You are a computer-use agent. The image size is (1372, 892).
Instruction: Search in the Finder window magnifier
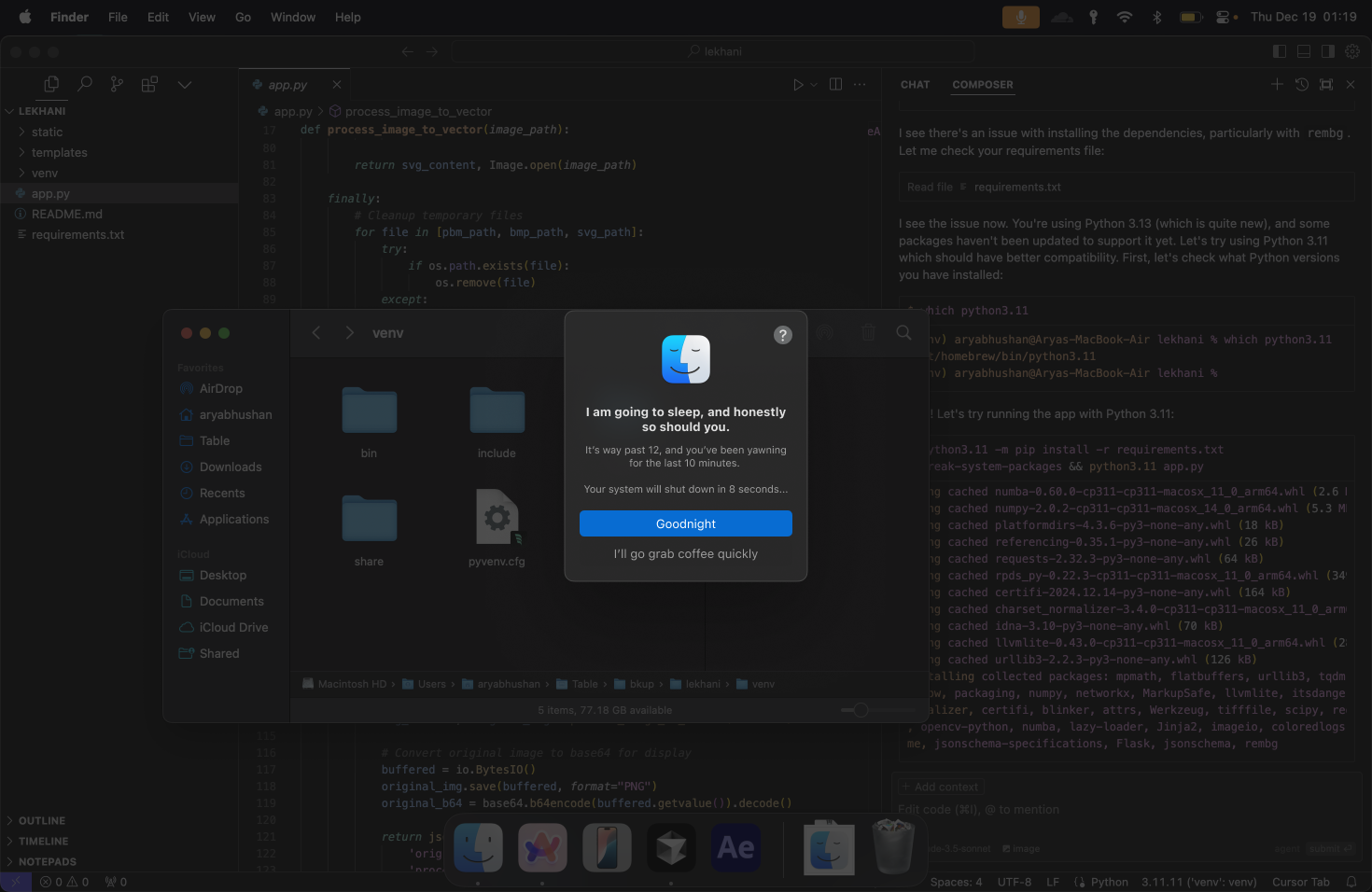click(x=903, y=332)
